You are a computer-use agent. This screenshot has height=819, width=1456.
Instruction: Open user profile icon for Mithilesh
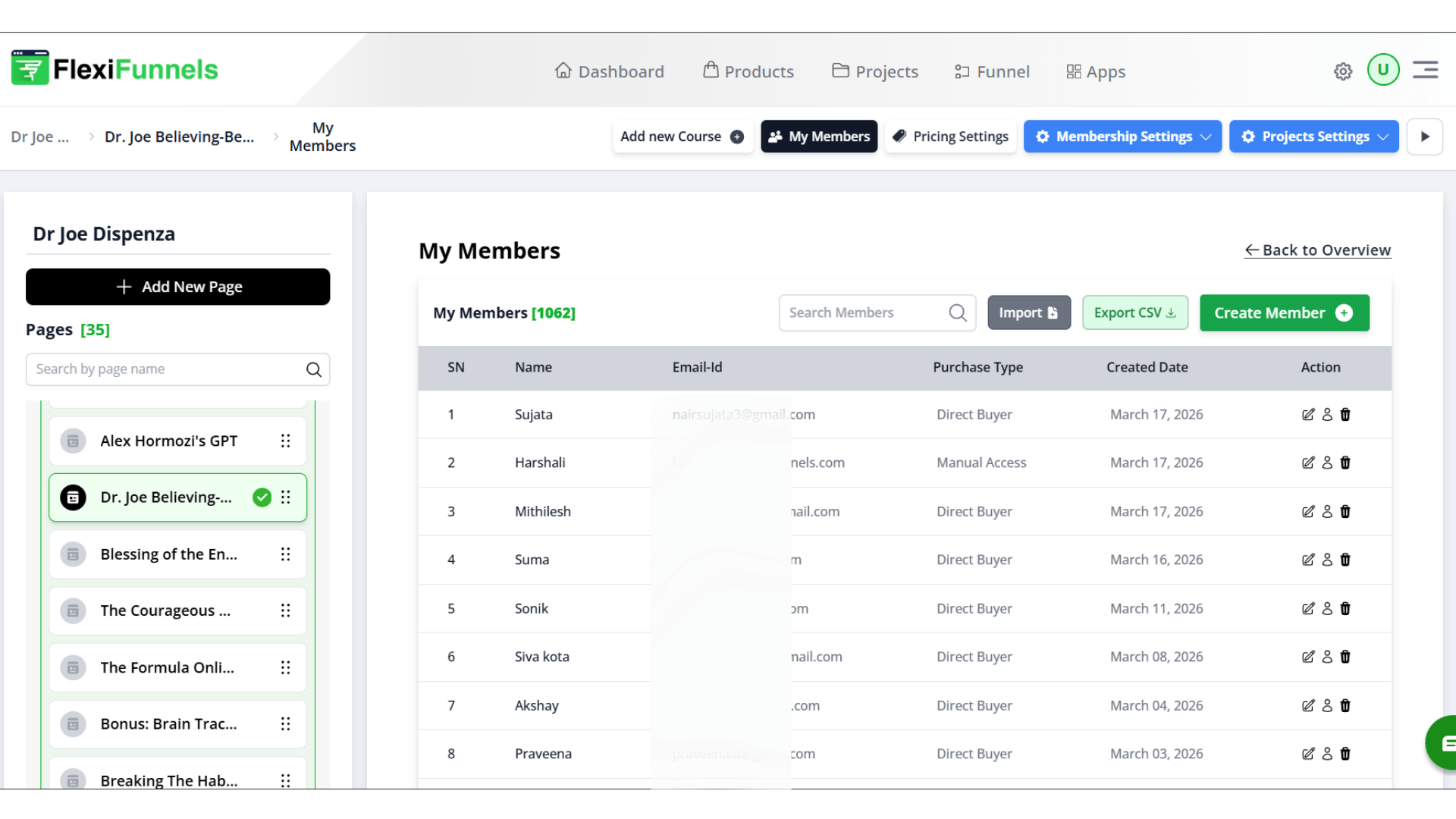tap(1327, 511)
